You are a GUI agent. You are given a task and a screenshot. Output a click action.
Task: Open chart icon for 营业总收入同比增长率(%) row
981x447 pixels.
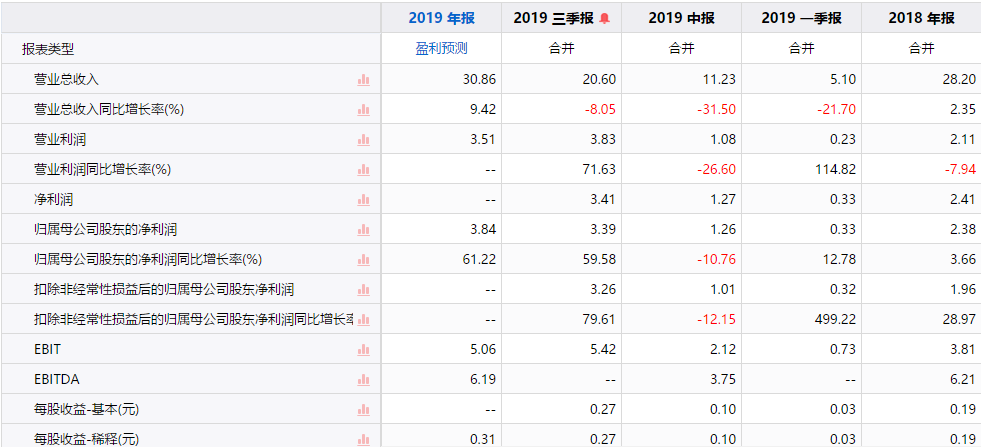(363, 110)
